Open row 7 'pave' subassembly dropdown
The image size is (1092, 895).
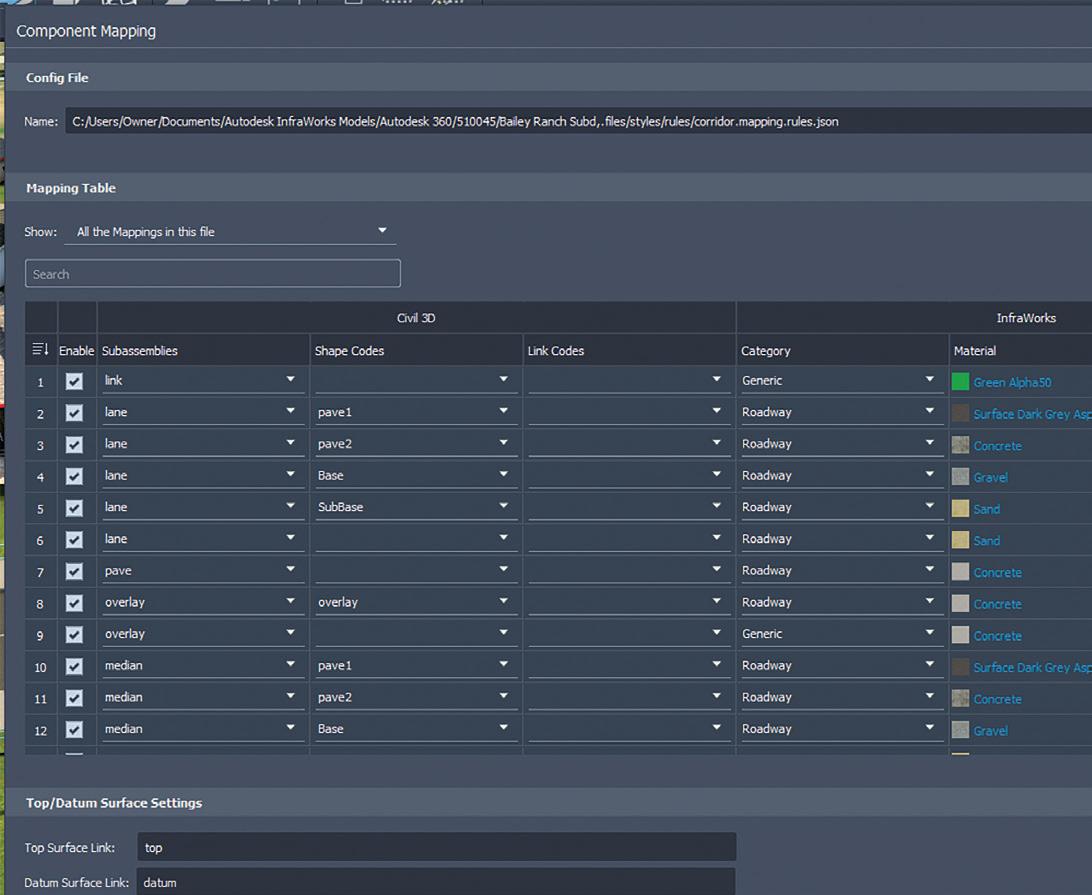pos(203,570)
